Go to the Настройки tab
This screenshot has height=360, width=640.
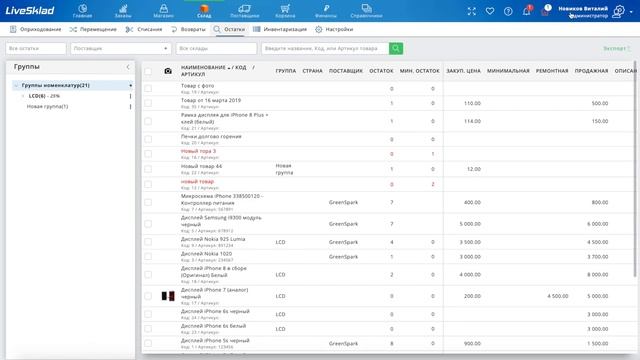pyautogui.click(x=334, y=29)
